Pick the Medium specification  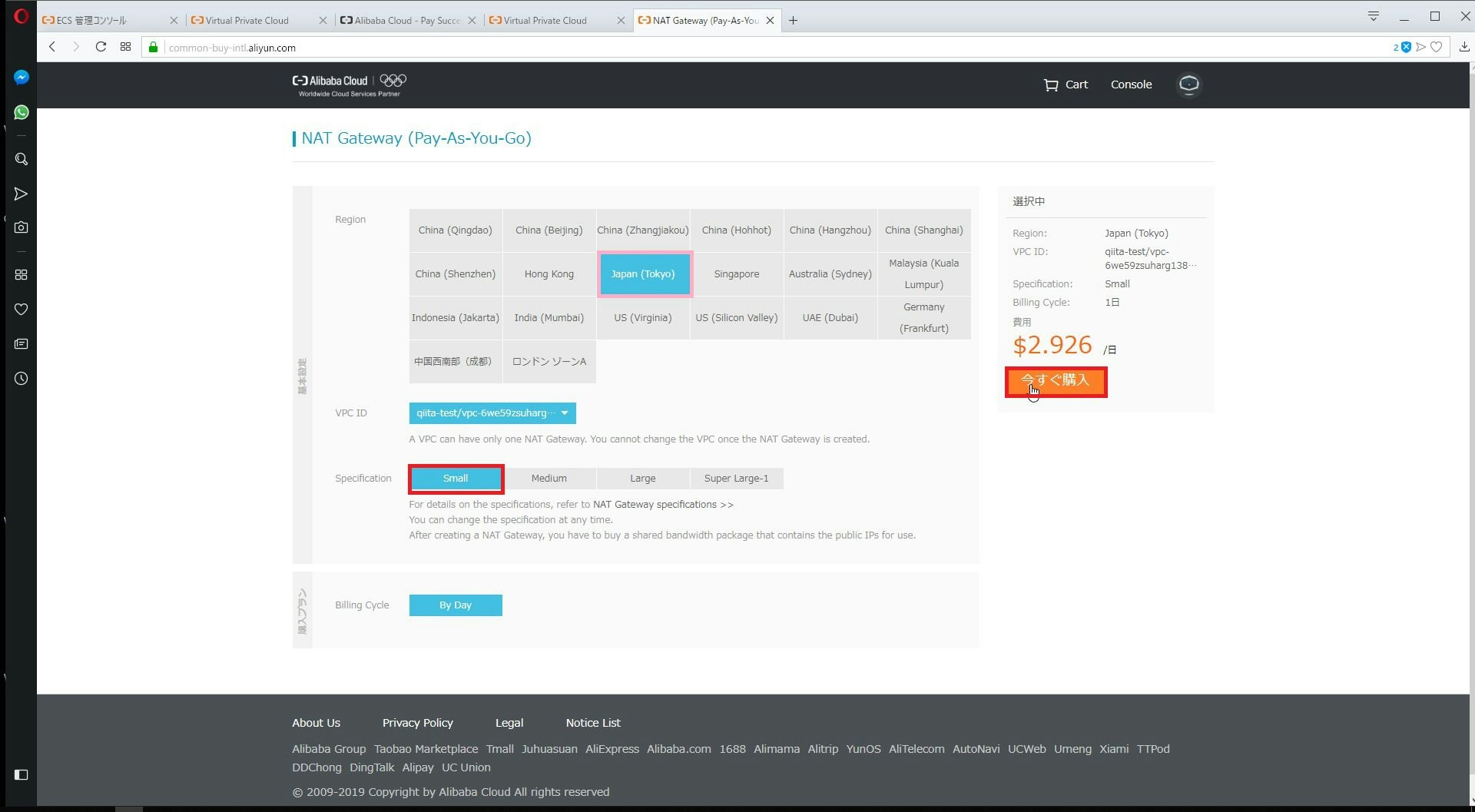(549, 479)
